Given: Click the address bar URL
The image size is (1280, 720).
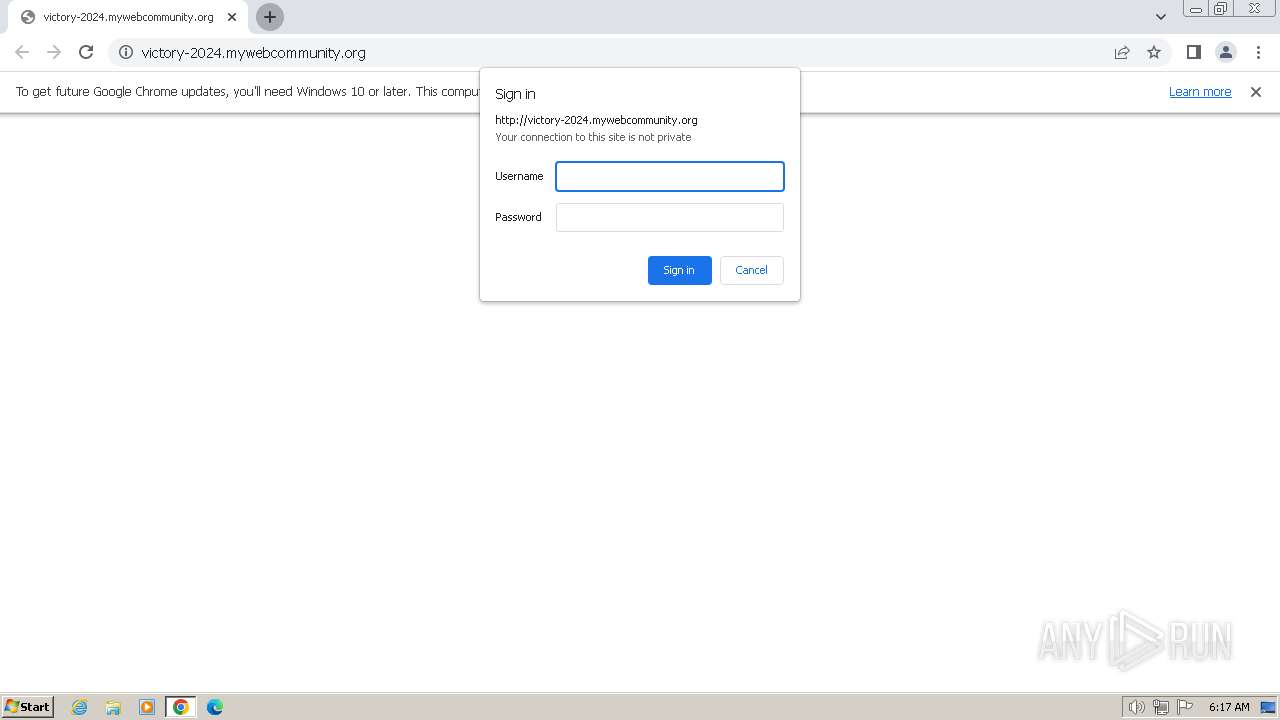Looking at the screenshot, I should [x=253, y=53].
